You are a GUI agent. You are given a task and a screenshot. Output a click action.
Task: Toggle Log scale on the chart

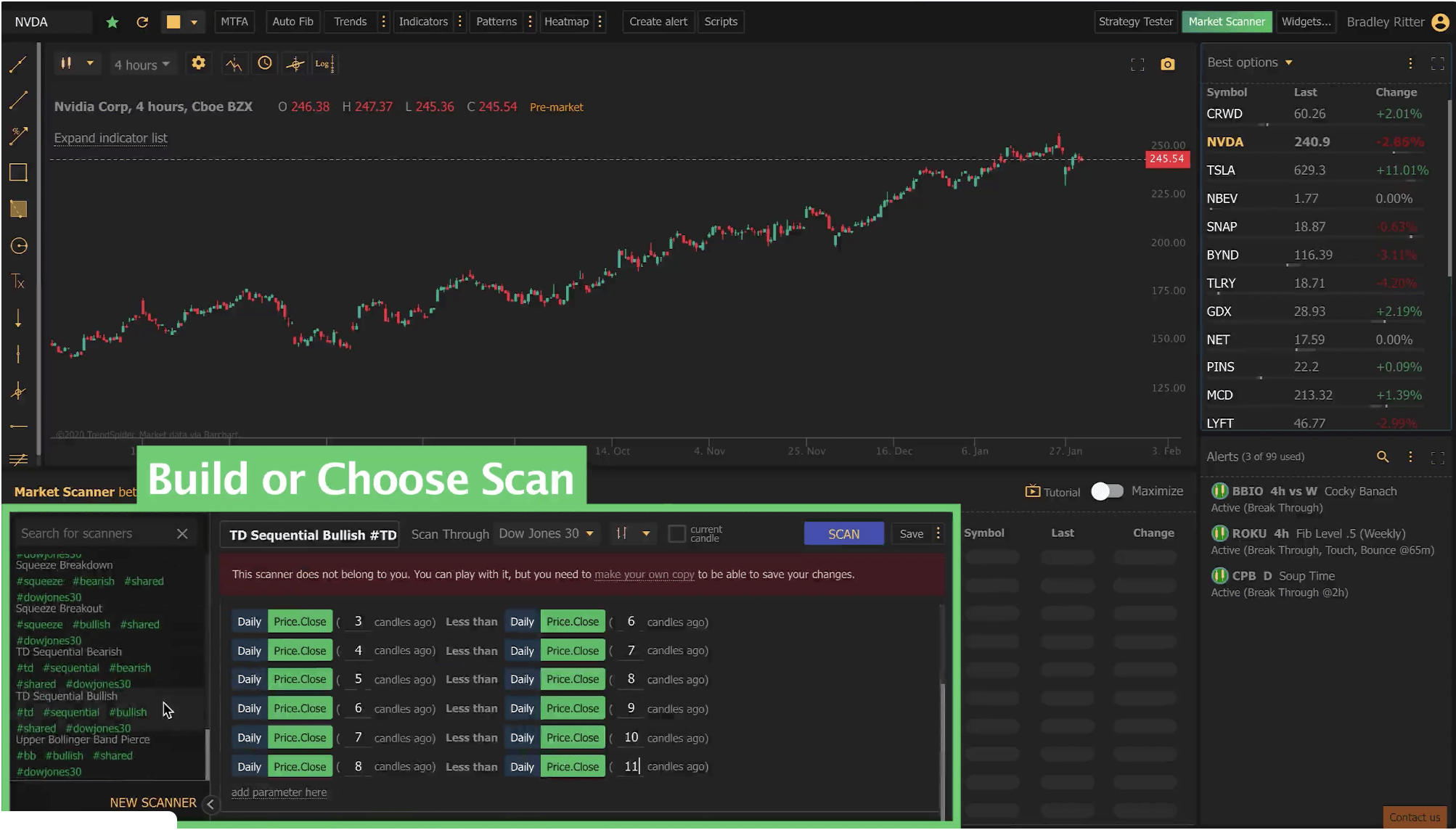(x=324, y=63)
